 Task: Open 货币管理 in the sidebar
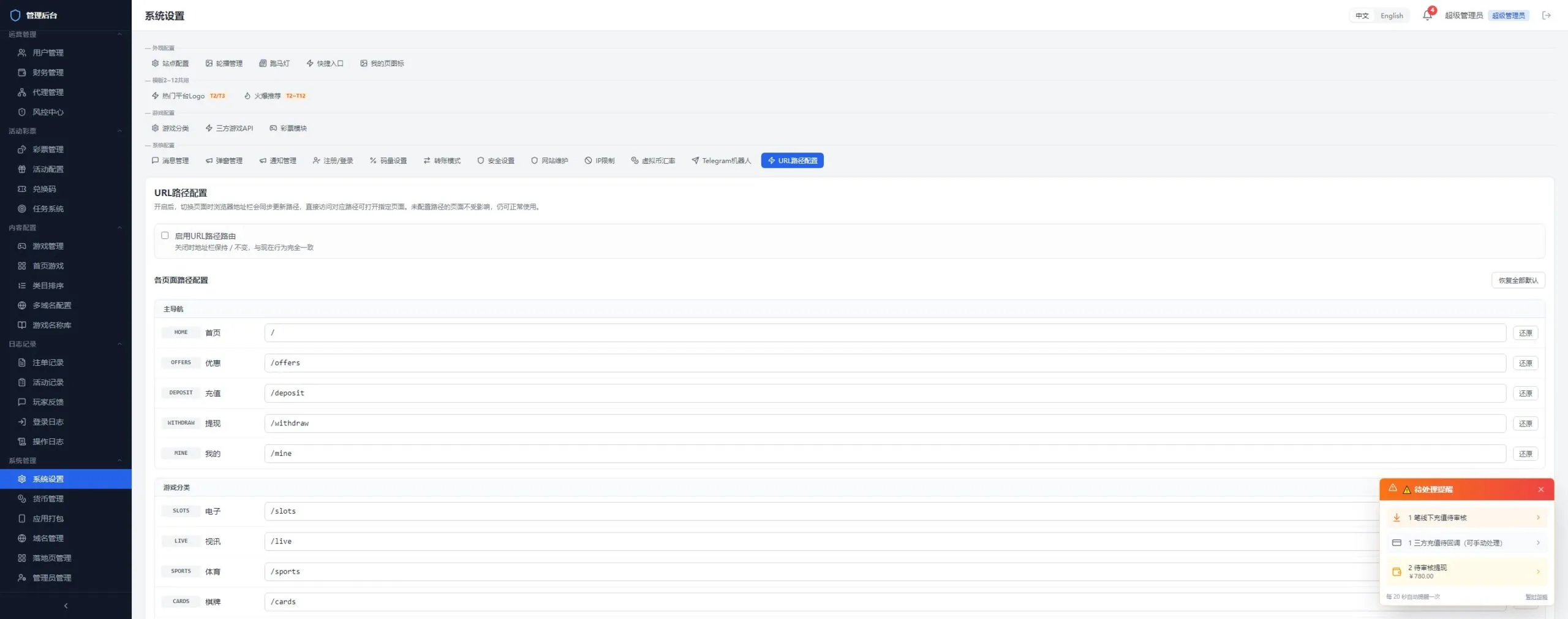[x=66, y=499]
